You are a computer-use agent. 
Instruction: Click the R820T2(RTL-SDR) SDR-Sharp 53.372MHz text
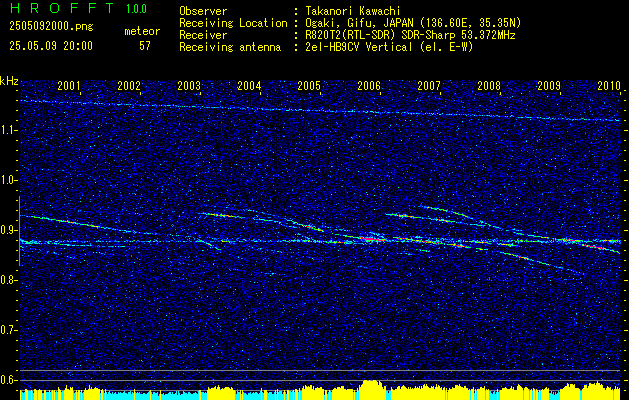tap(410, 35)
